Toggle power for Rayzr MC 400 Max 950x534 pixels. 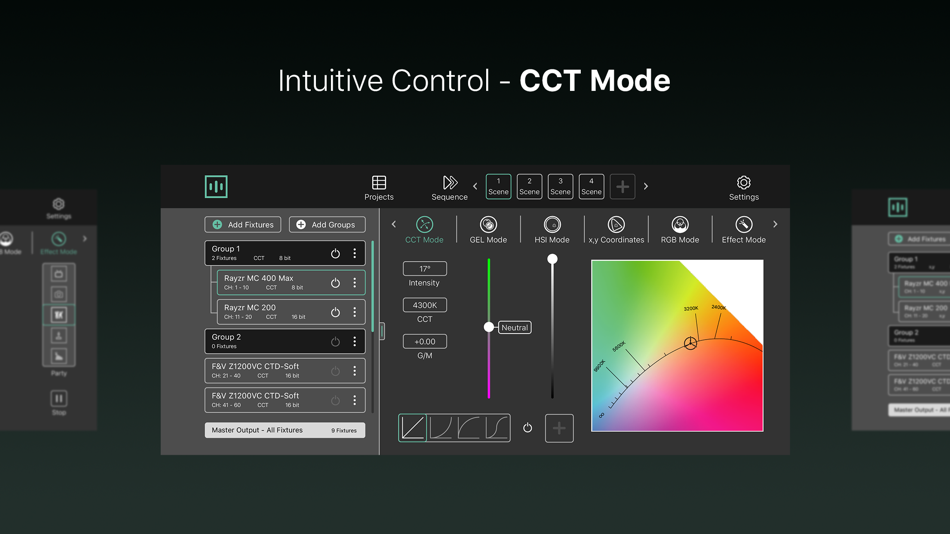pos(335,282)
